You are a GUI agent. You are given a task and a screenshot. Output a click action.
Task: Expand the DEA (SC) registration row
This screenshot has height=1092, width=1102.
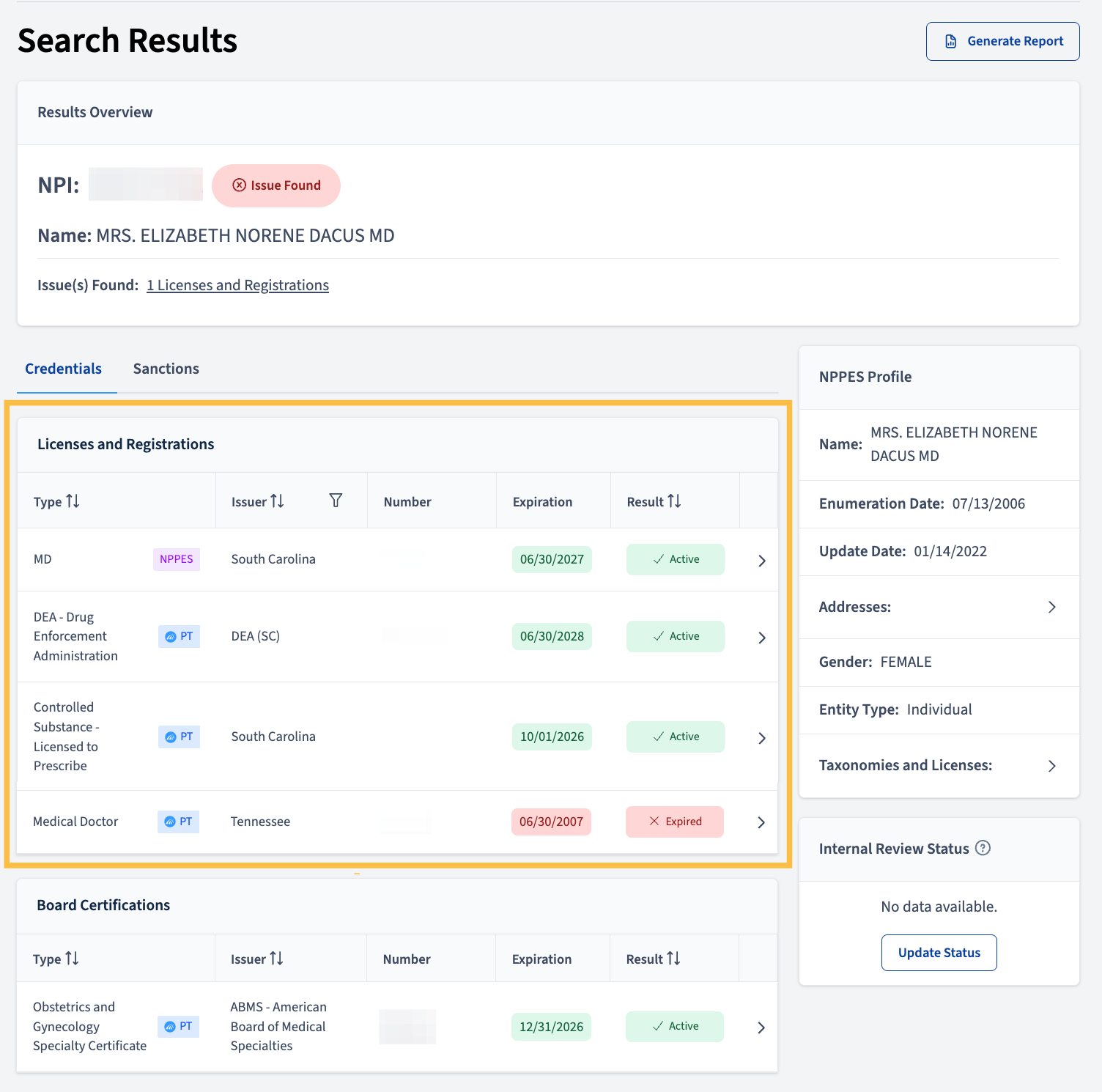[761, 638]
